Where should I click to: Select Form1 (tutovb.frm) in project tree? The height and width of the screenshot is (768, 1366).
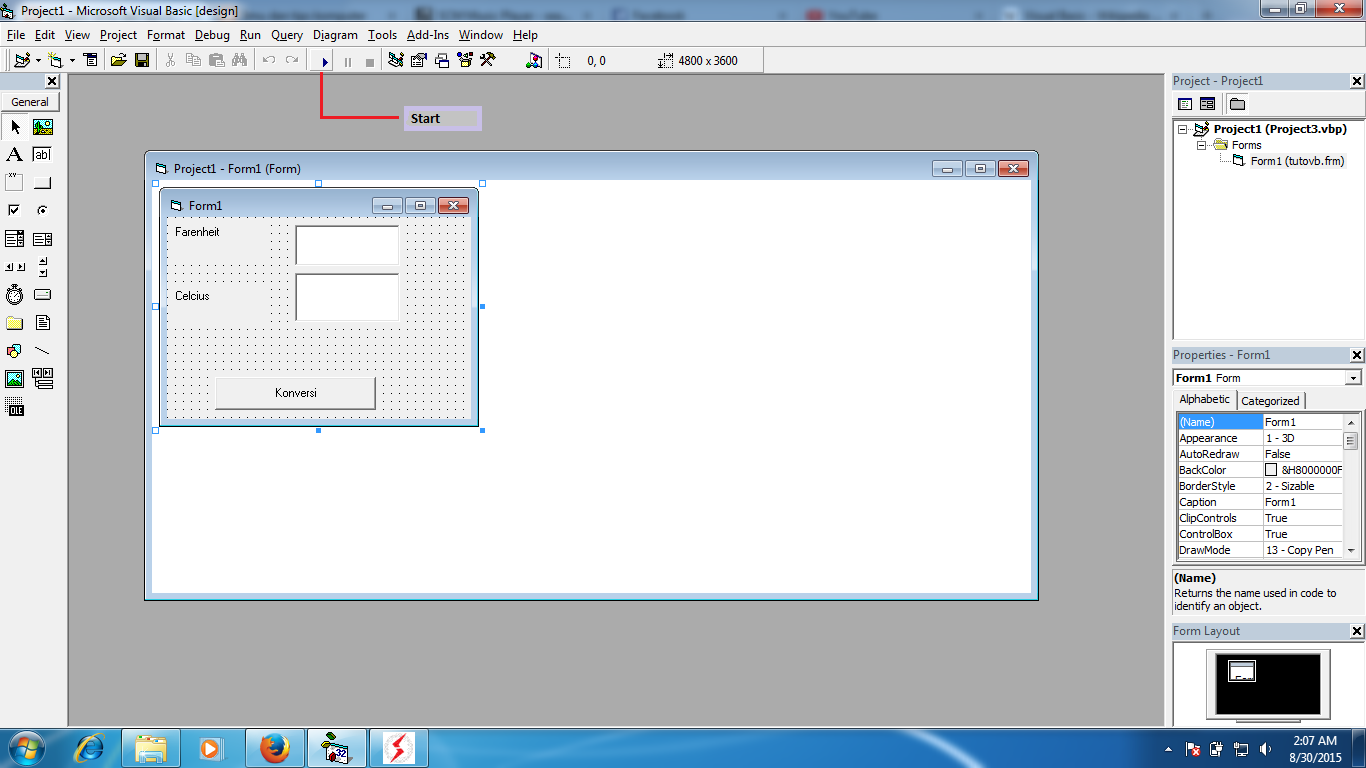coord(1297,161)
